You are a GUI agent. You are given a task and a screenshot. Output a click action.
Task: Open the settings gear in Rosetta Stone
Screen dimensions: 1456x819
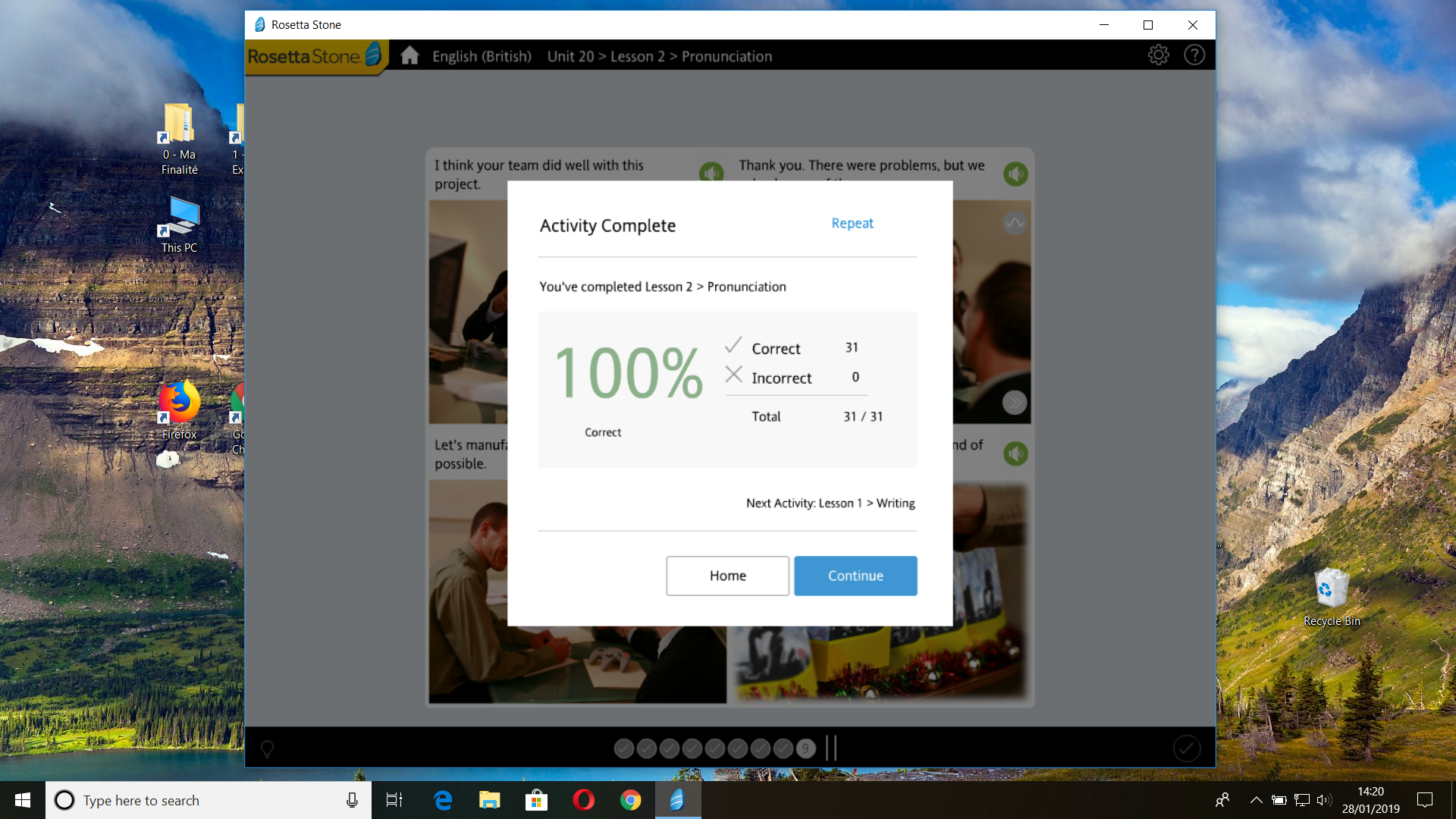tap(1158, 55)
